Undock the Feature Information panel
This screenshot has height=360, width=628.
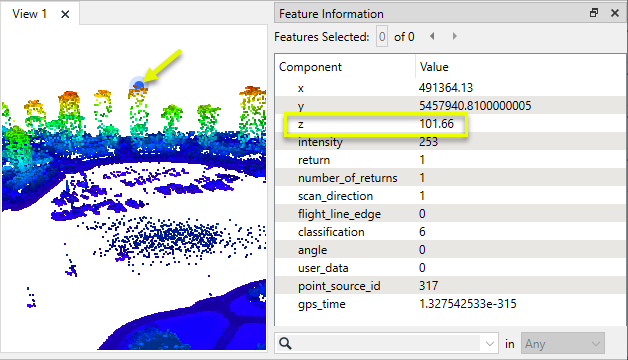[594, 13]
